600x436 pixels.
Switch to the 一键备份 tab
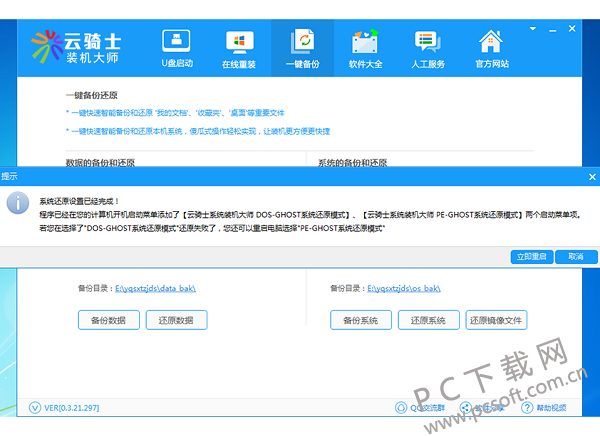[x=303, y=48]
